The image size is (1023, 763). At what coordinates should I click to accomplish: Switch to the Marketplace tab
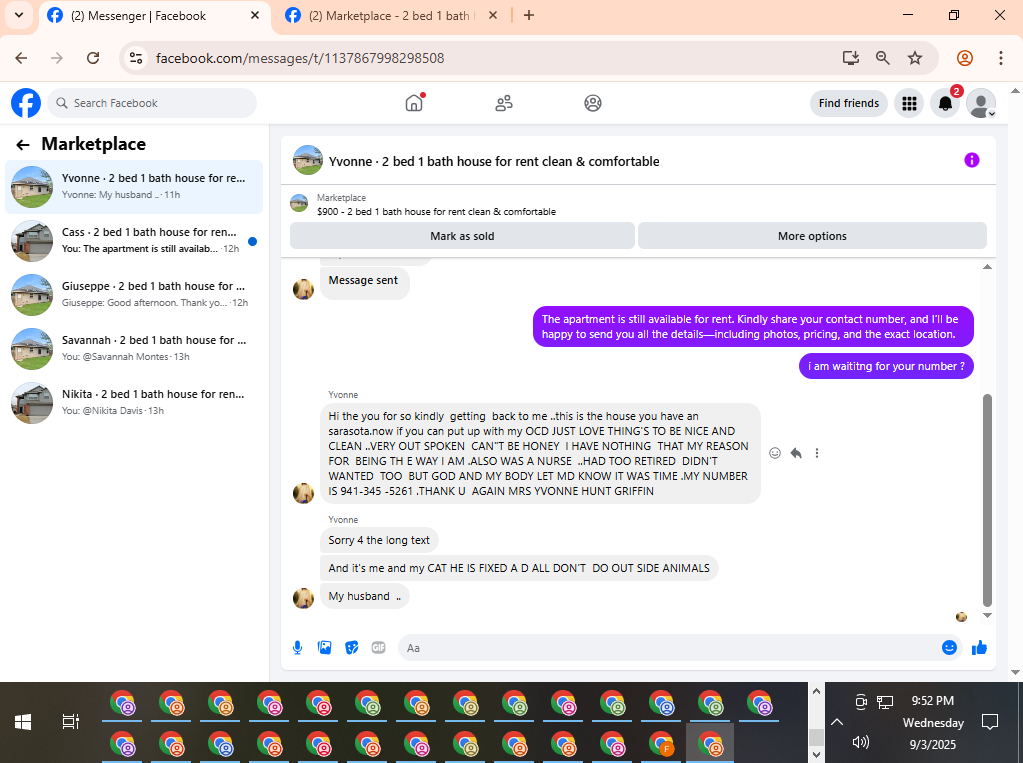pos(389,16)
